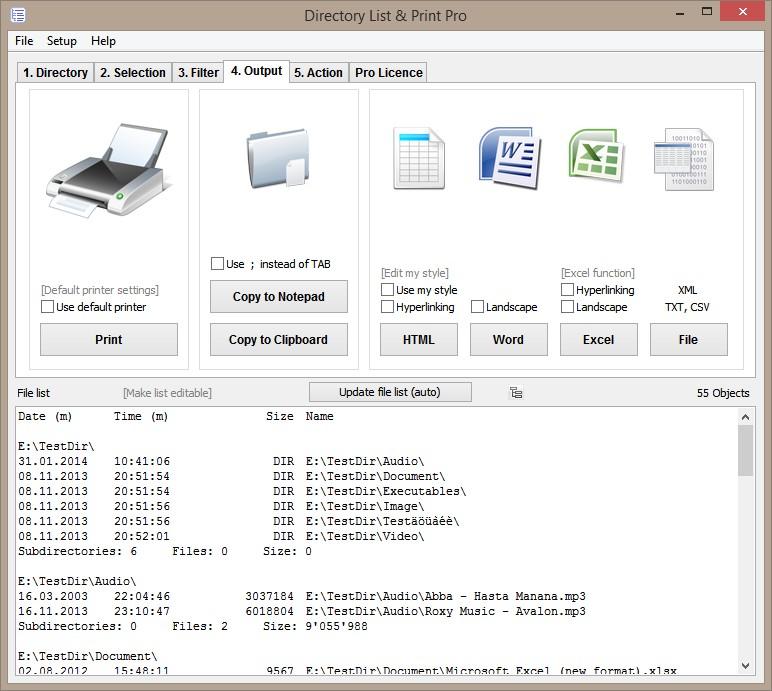Click the File export button
Image resolution: width=772 pixels, height=691 pixels.
[x=688, y=339]
